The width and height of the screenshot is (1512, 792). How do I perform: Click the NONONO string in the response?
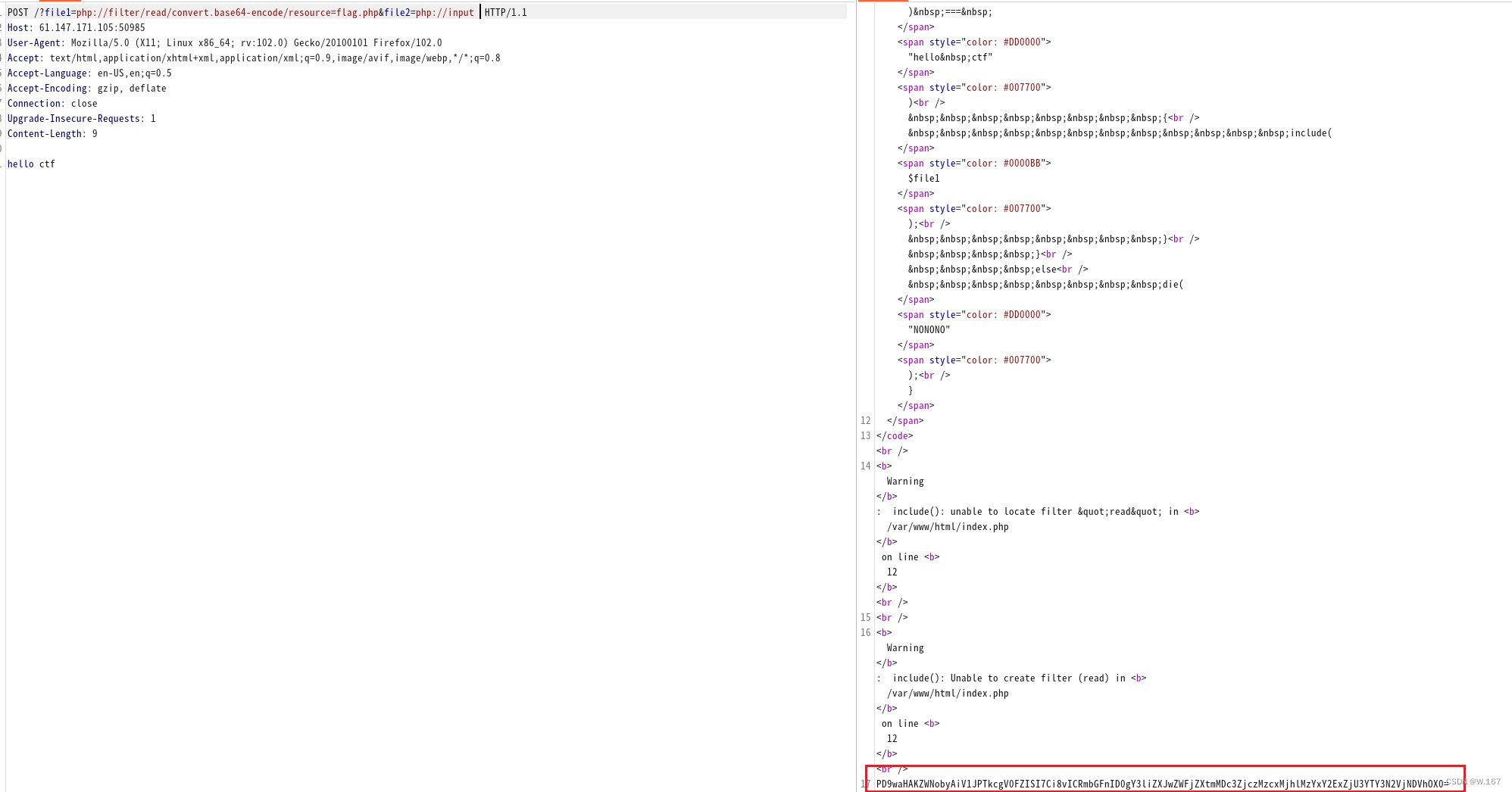[x=929, y=329]
